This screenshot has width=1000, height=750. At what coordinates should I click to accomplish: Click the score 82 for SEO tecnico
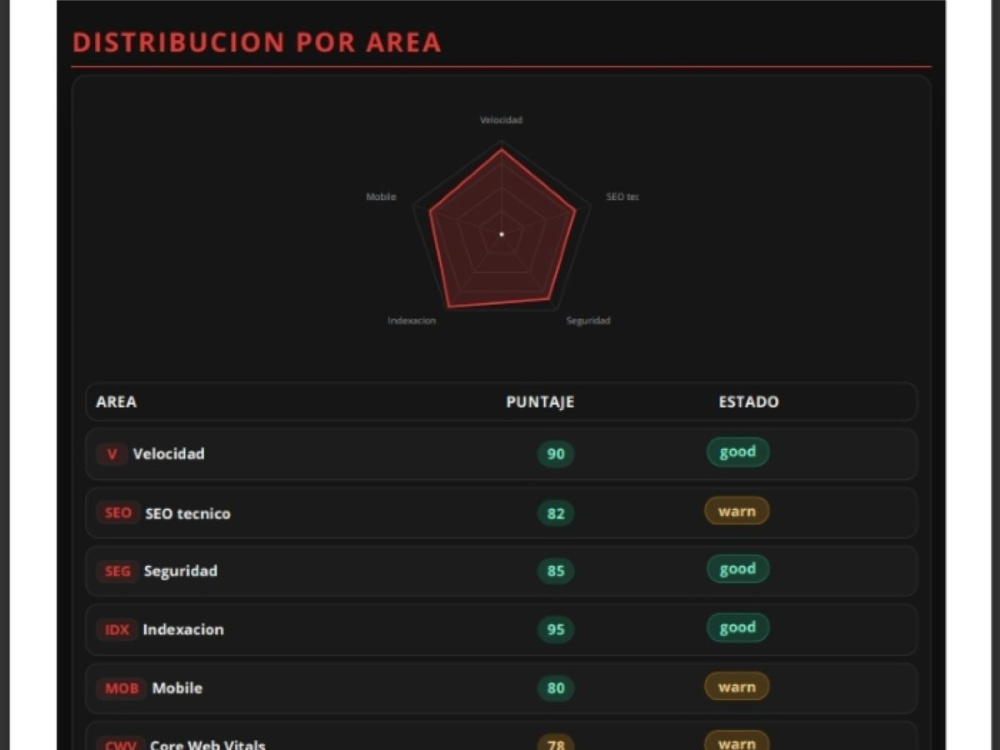[555, 513]
